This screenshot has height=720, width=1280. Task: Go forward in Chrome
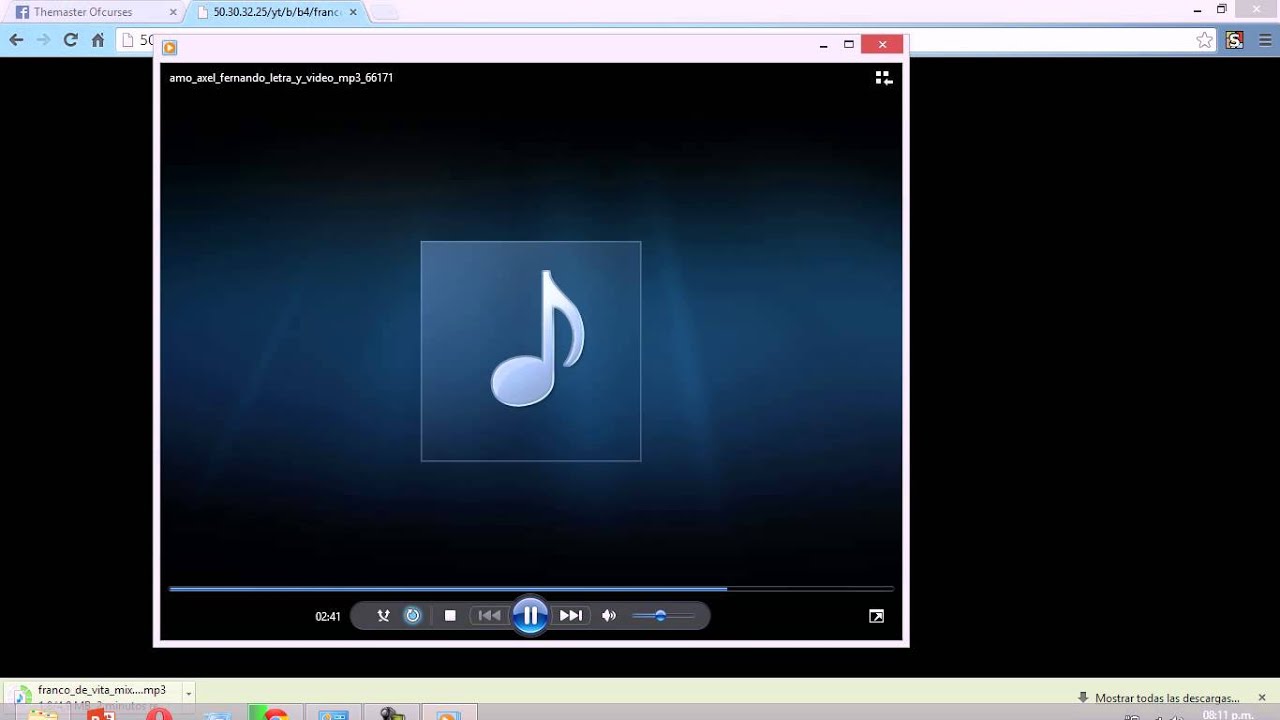coord(43,40)
